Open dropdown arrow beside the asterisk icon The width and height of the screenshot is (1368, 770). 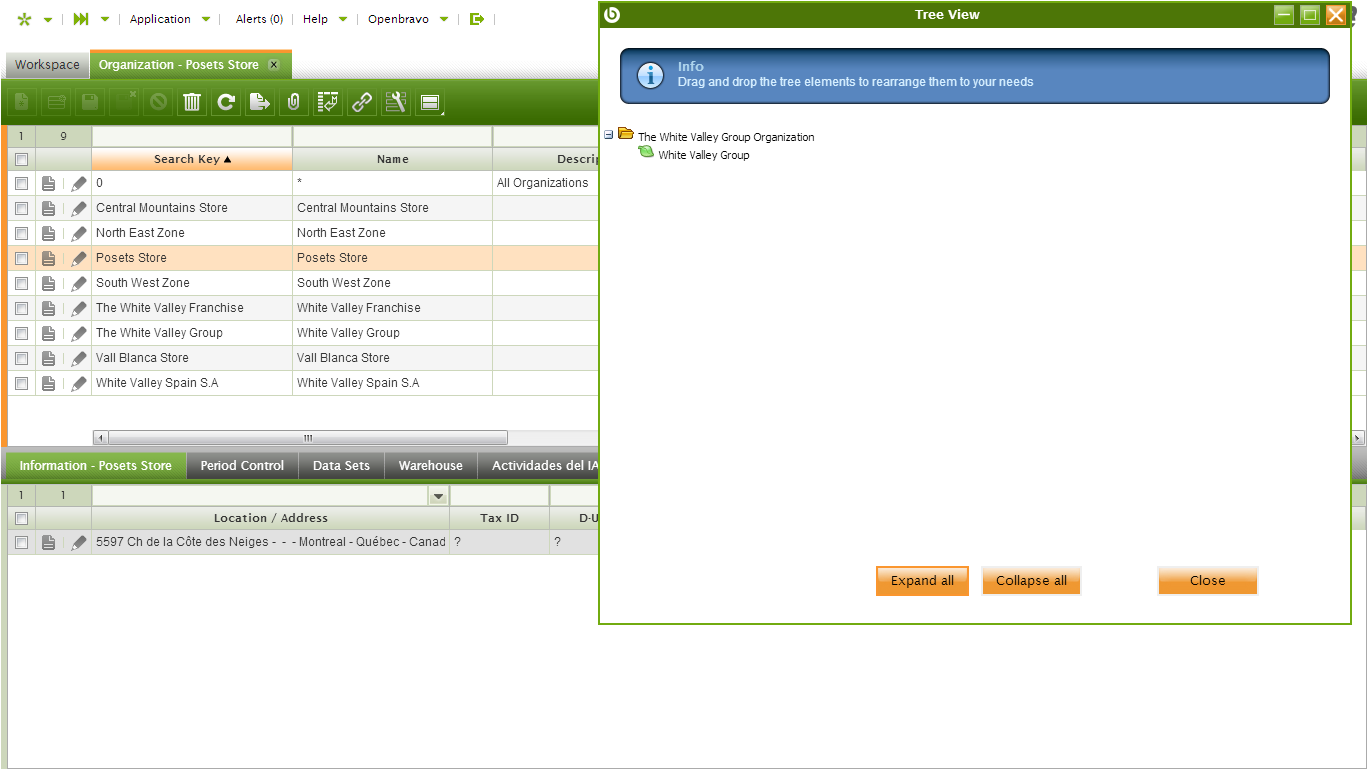(47, 19)
